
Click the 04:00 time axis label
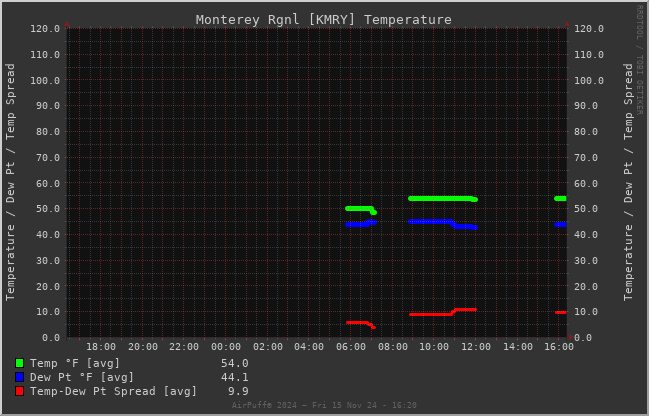(x=309, y=347)
